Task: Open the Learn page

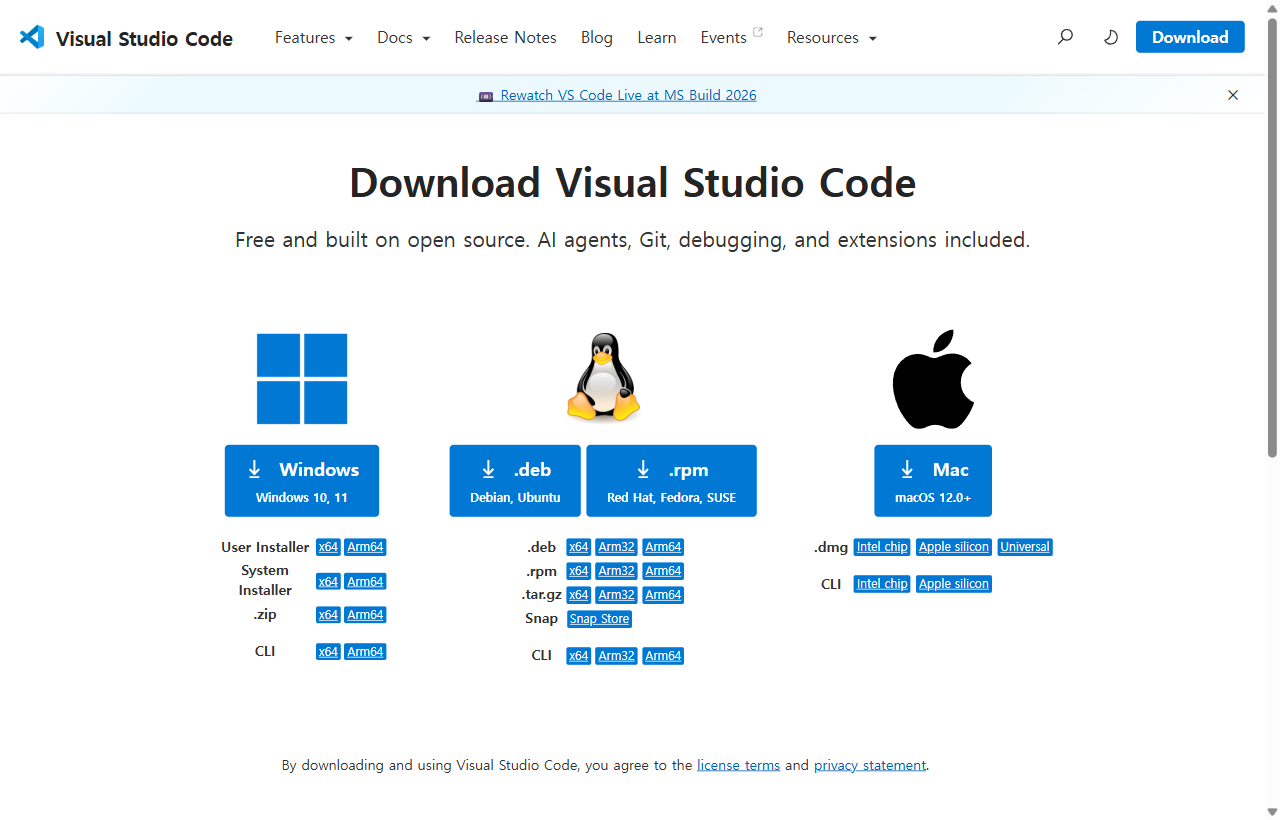Action: tap(657, 37)
